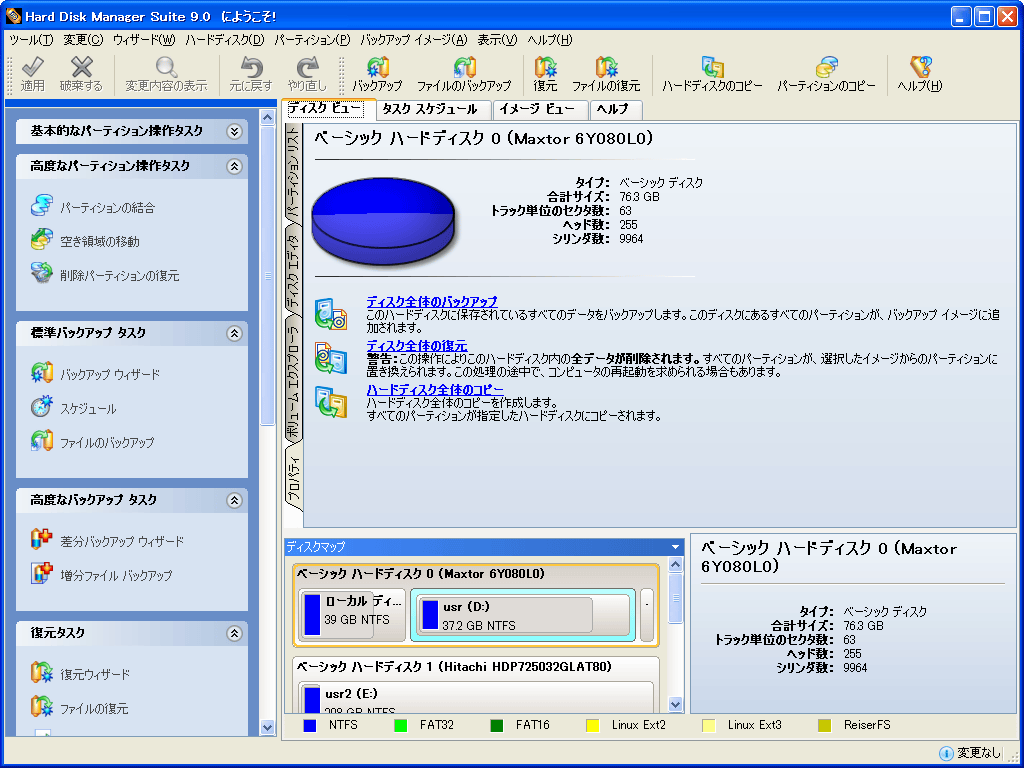Viewport: 1024px width, 768px height.
Task: Select the usr (D:) 37.2 GB partition
Action: [x=523, y=615]
